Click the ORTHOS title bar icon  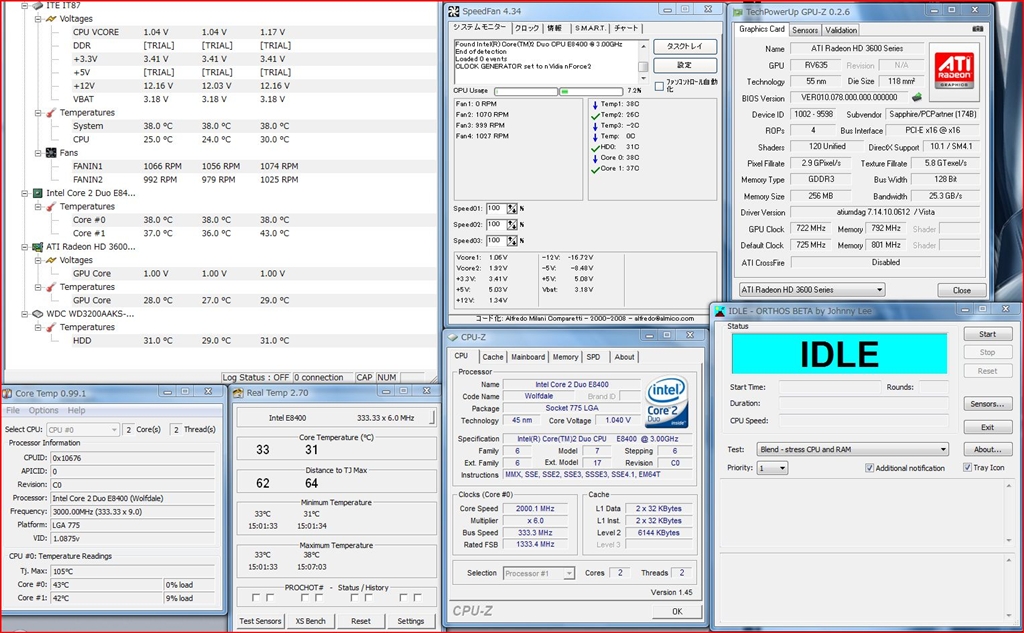720,311
